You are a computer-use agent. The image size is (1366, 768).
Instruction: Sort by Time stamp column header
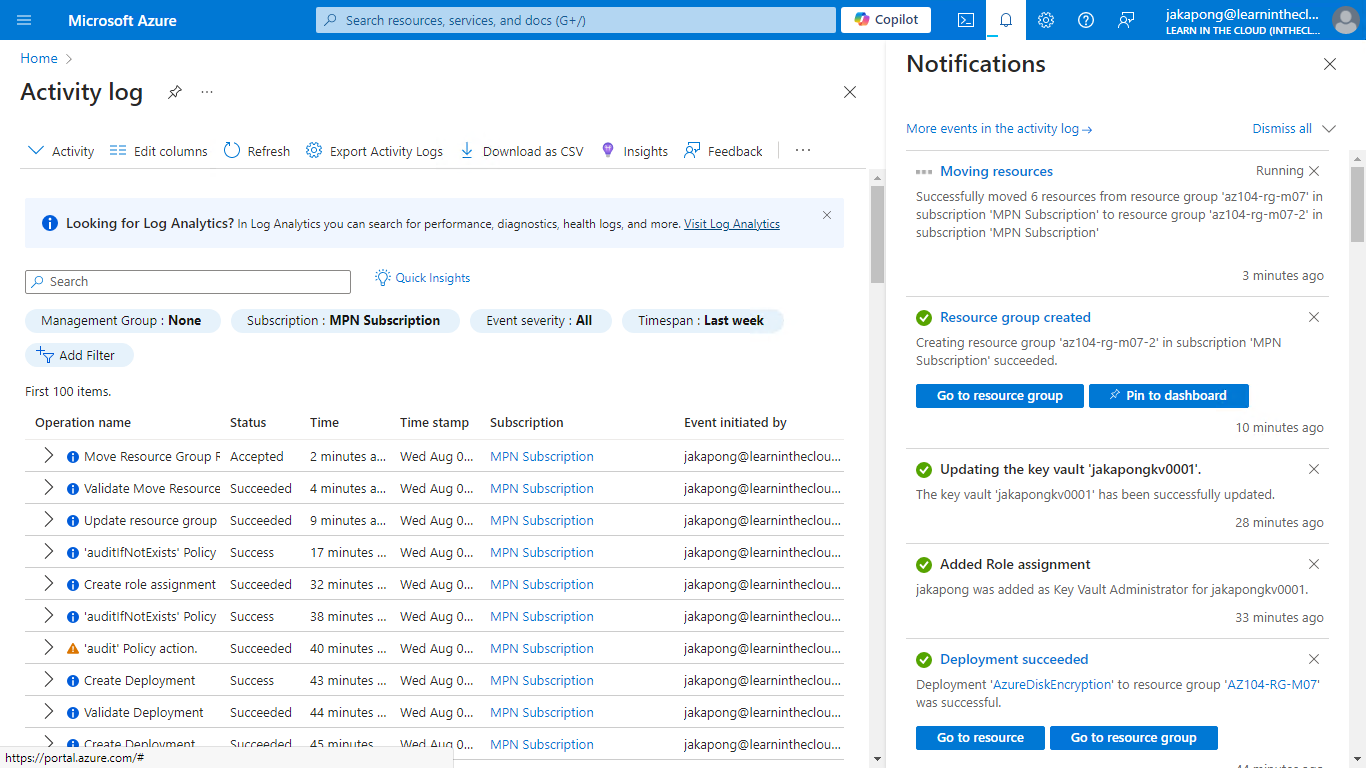point(434,423)
